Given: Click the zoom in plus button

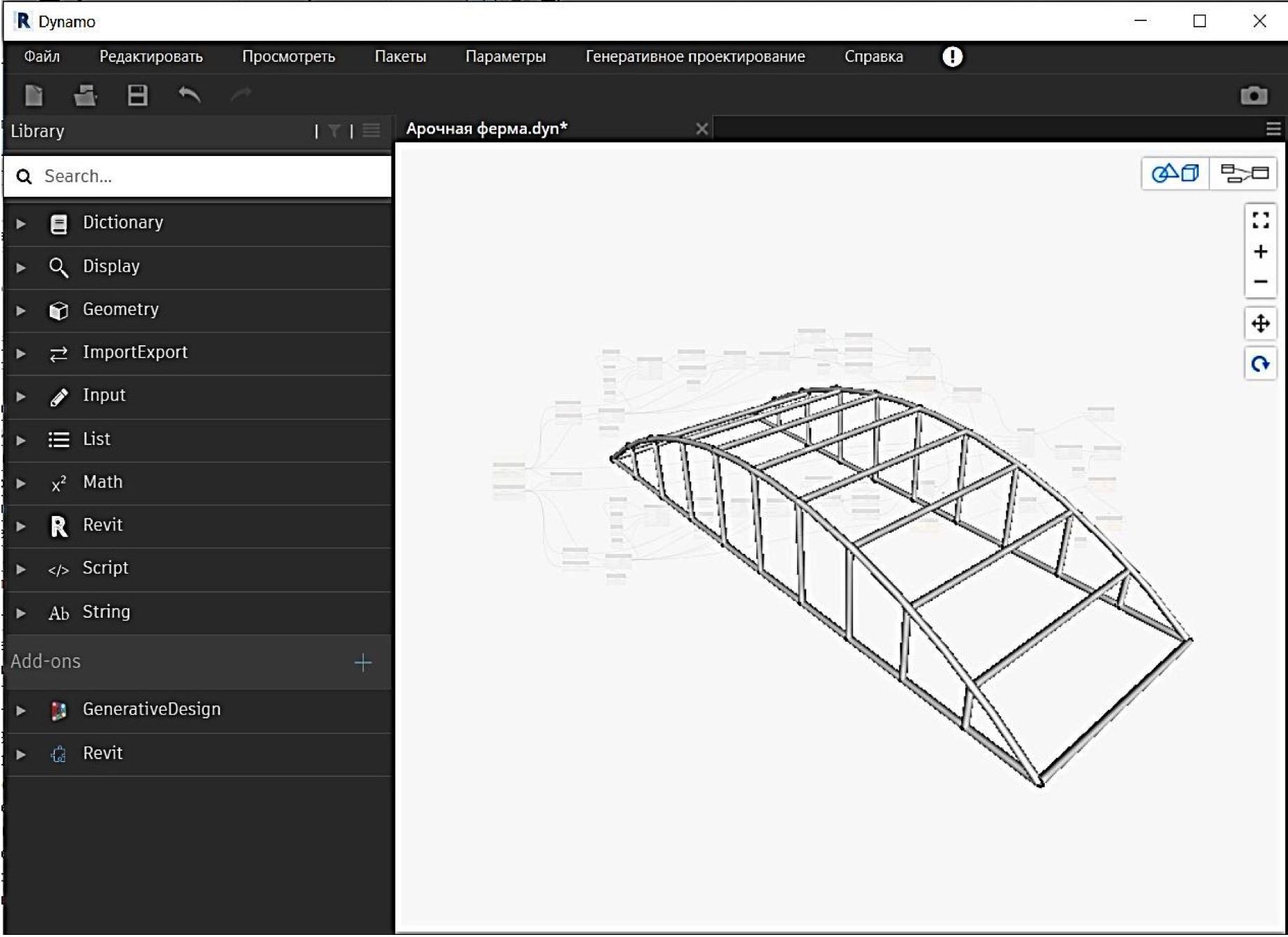Looking at the screenshot, I should pyautogui.click(x=1260, y=252).
